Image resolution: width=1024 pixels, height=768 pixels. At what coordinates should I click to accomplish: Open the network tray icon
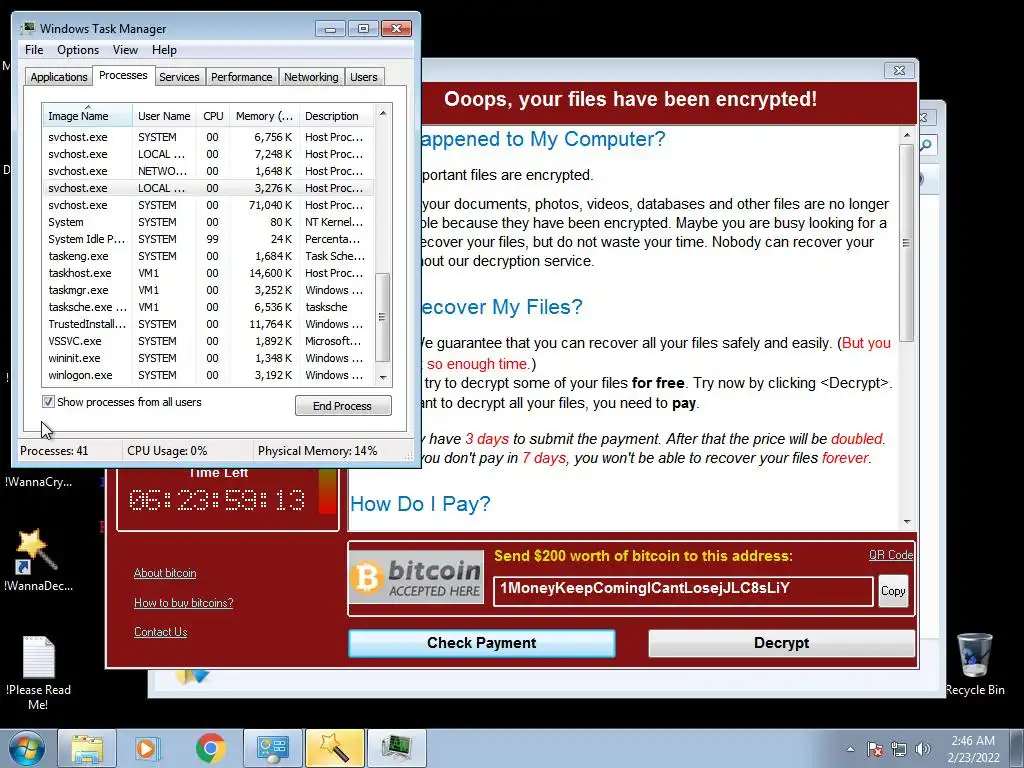click(899, 749)
